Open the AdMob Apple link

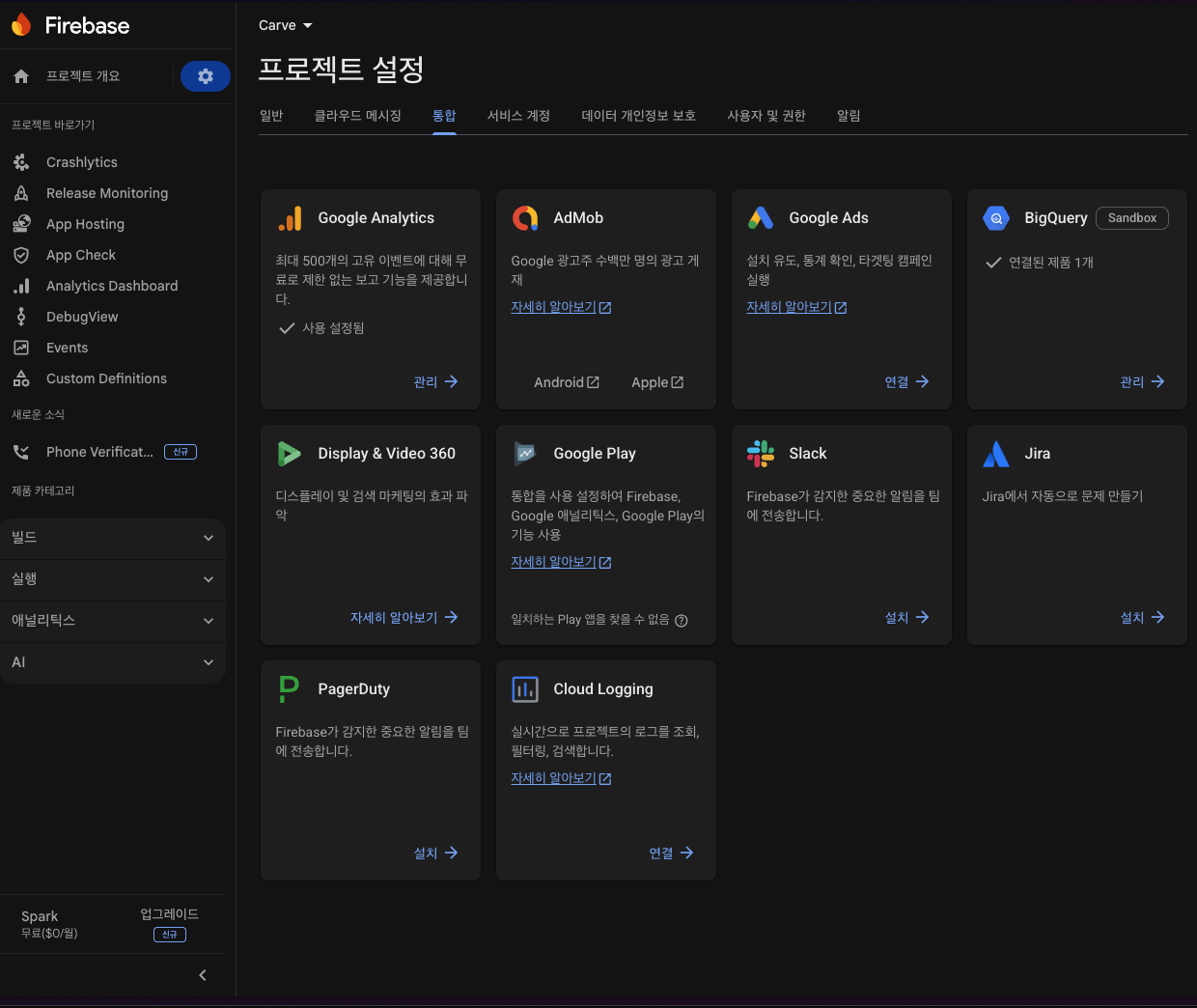tap(657, 382)
